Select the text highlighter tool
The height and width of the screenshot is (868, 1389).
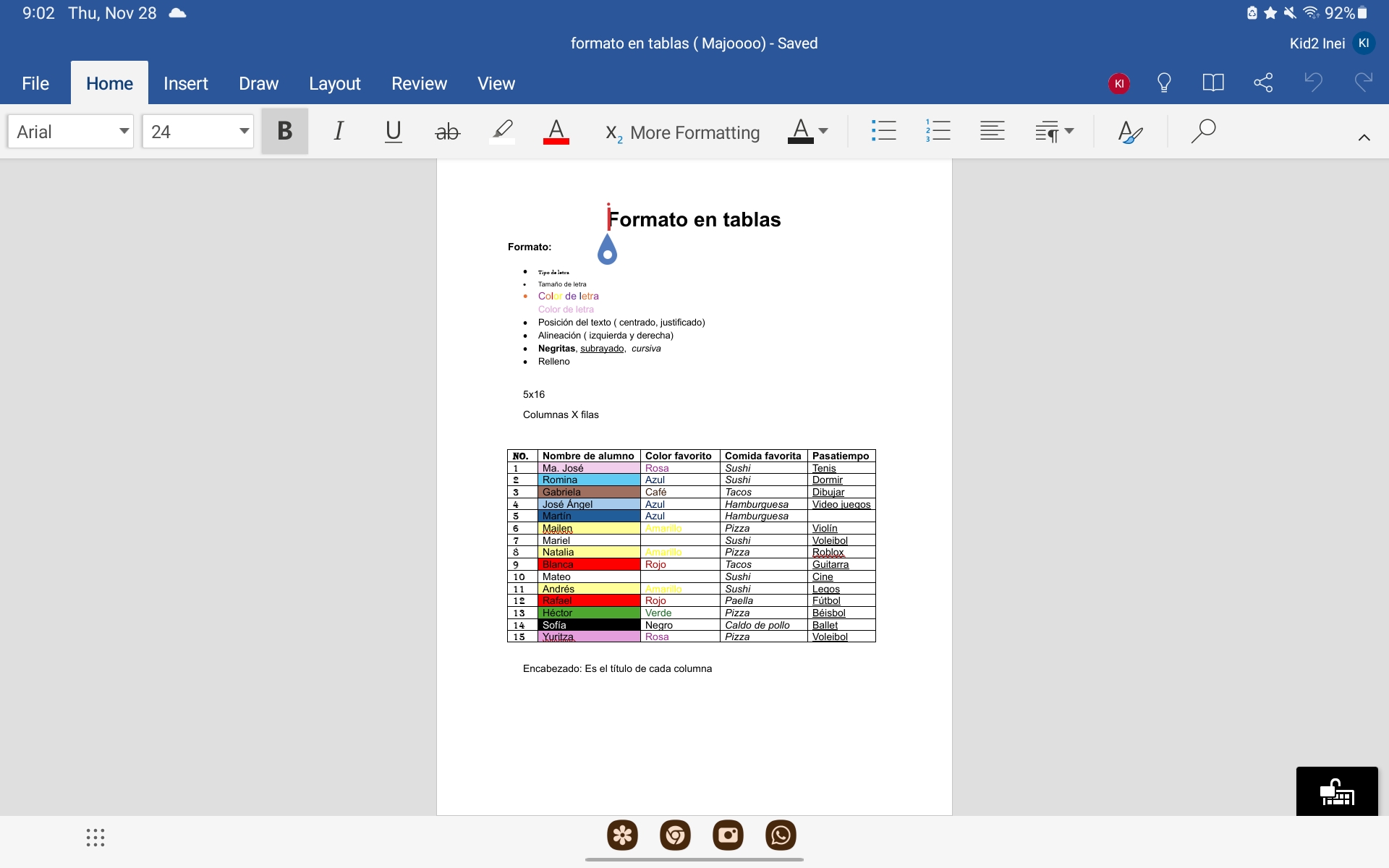(x=502, y=132)
